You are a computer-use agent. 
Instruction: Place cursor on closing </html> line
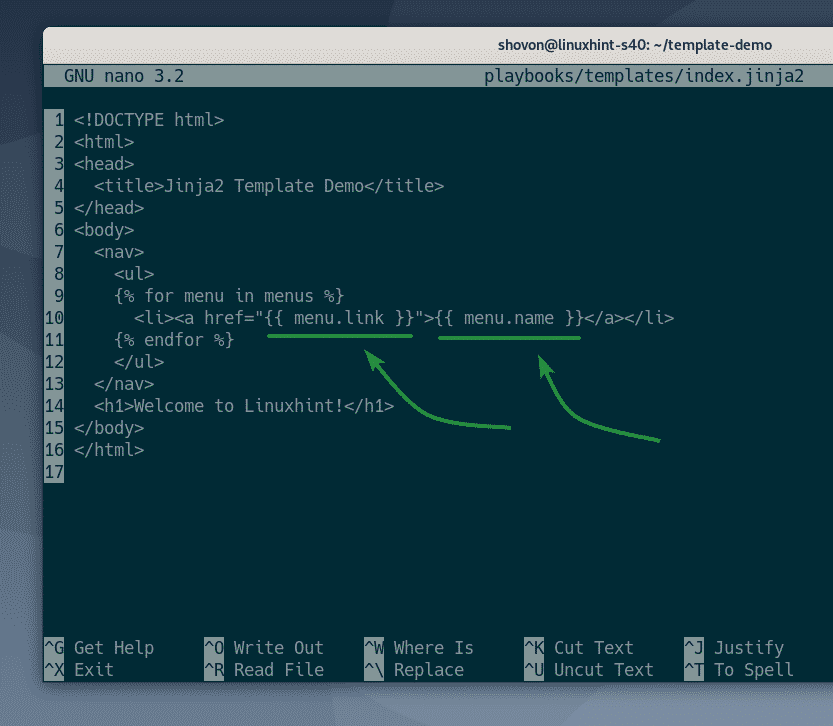coord(109,450)
